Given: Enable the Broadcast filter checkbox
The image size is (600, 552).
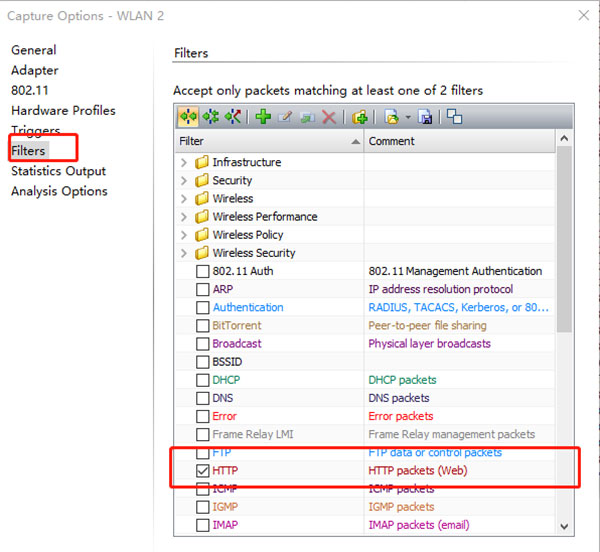Looking at the screenshot, I should tap(202, 344).
